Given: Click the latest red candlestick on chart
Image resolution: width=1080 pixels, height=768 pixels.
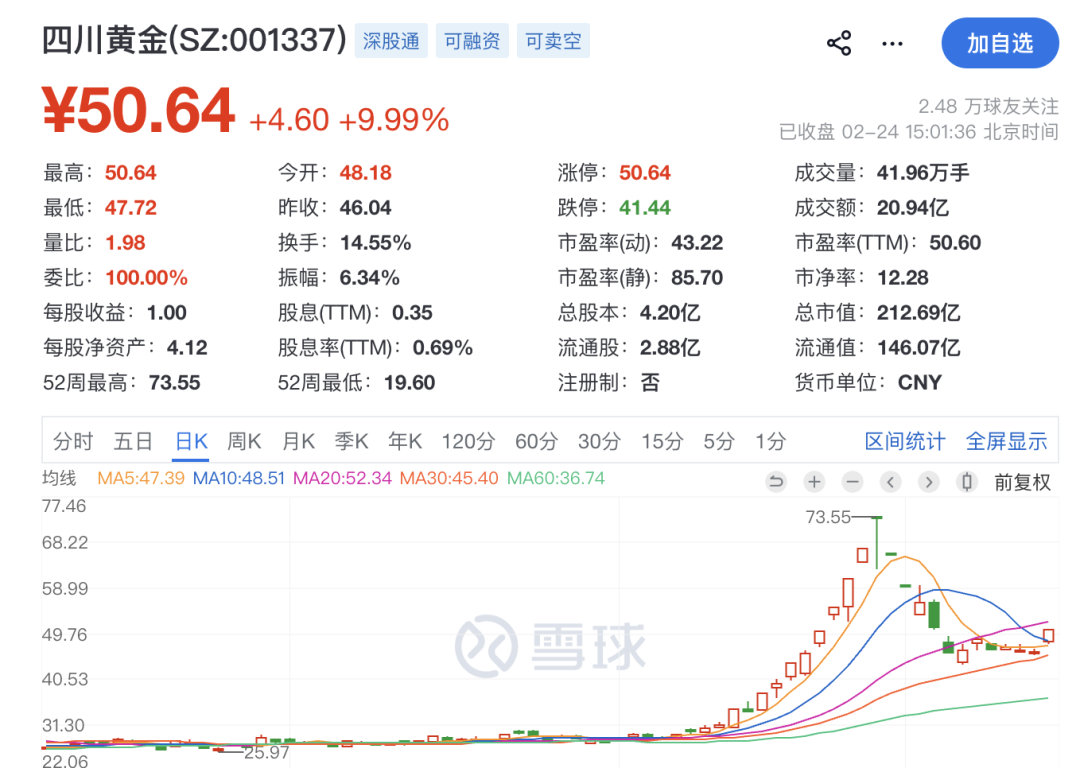Looking at the screenshot, I should [x=1048, y=636].
